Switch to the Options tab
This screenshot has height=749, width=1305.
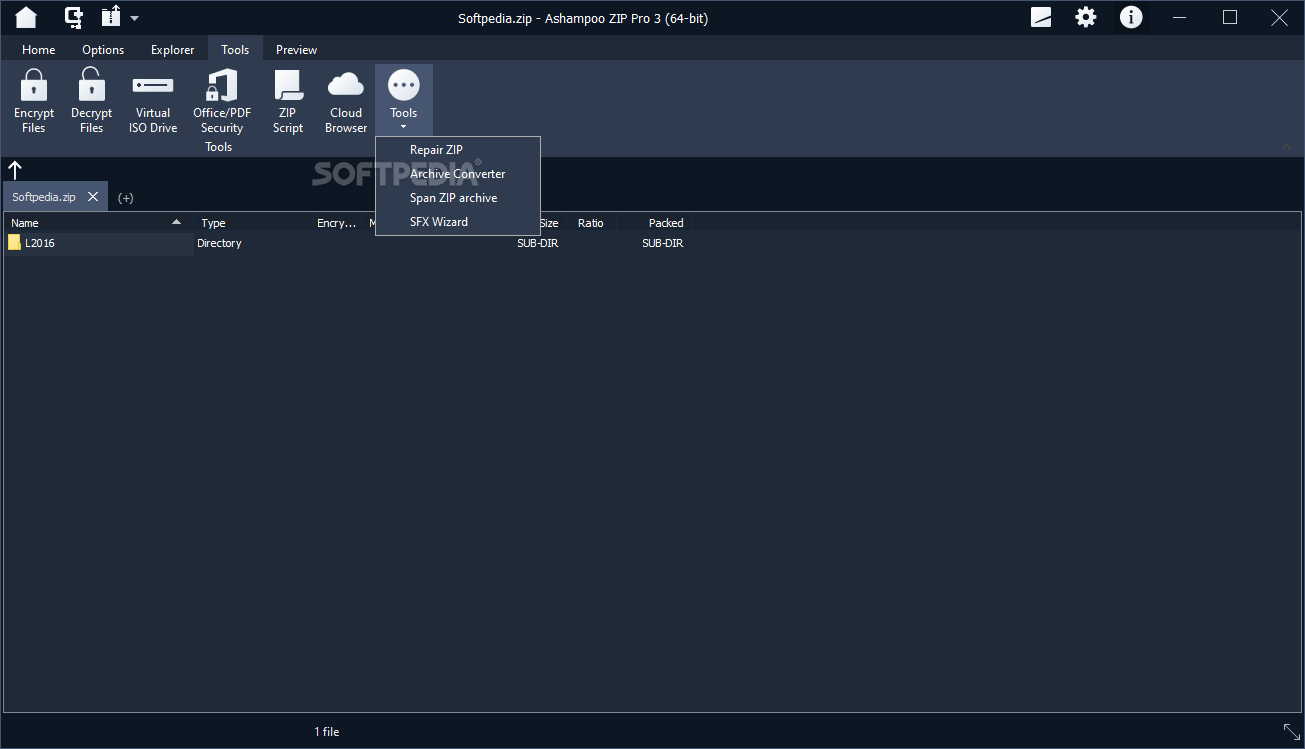click(x=103, y=49)
